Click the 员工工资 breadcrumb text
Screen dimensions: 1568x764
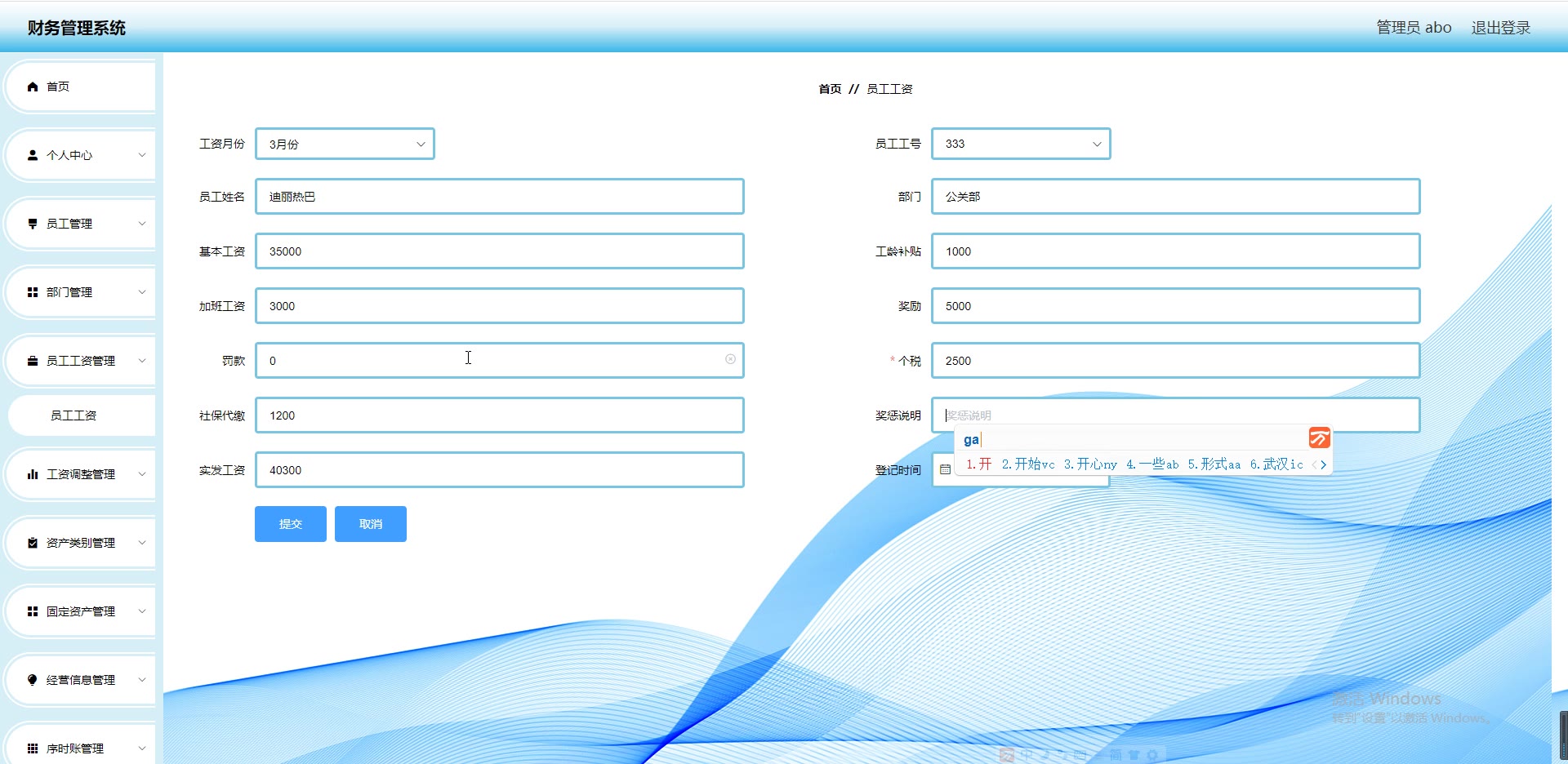(889, 89)
